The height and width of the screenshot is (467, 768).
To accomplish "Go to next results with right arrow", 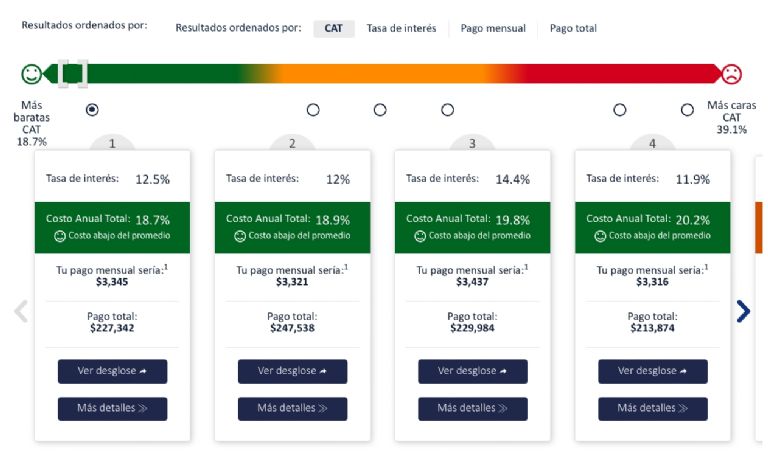I will [743, 311].
